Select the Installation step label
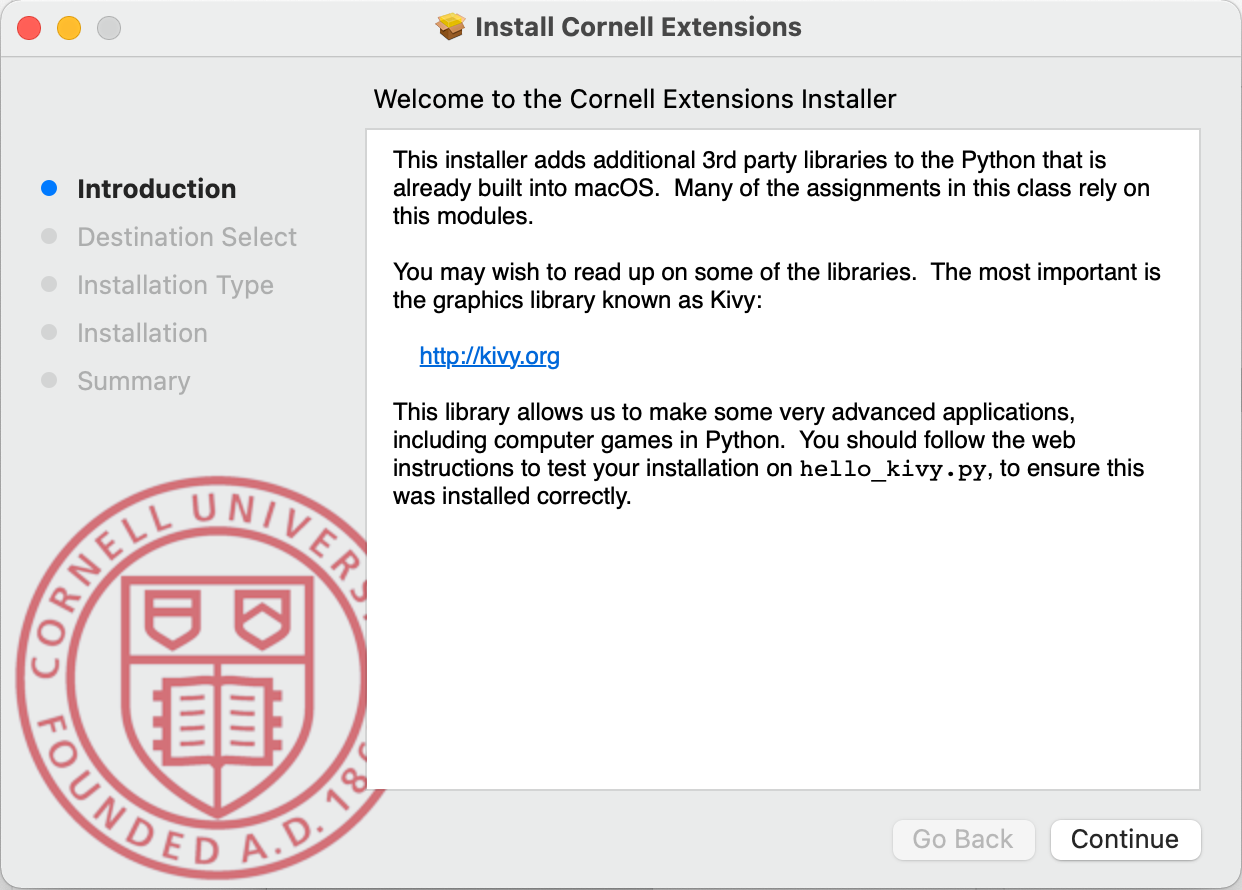Screen dimensions: 1242x890 pyautogui.click(x=142, y=333)
